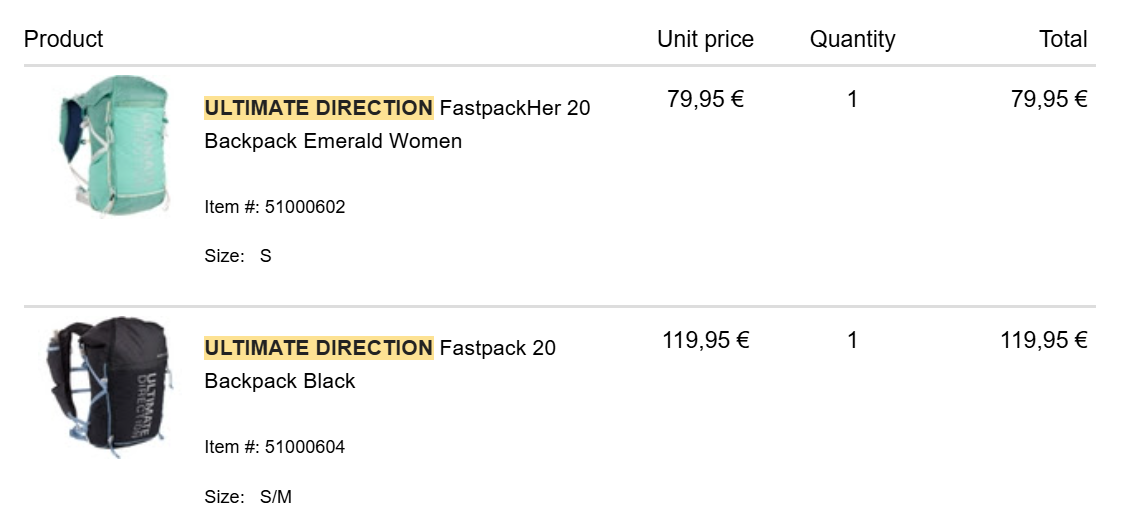The width and height of the screenshot is (1135, 532).
Task: Click the 79,95 € unit price
Action: click(705, 99)
